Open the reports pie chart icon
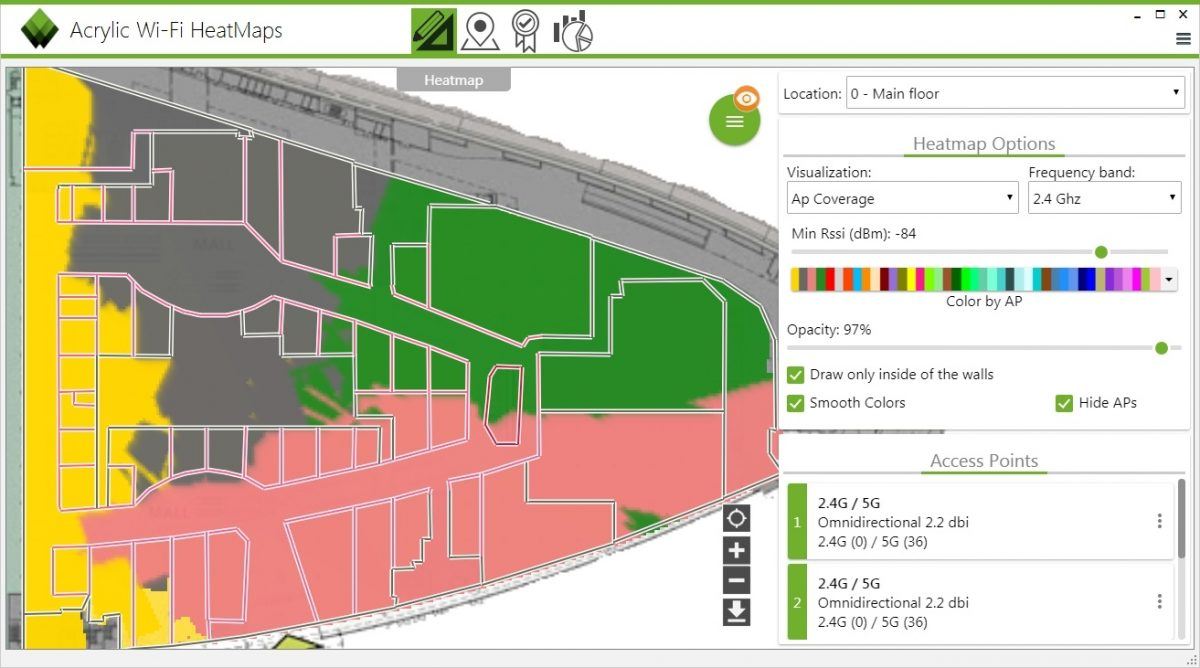This screenshot has width=1200, height=668. (572, 30)
